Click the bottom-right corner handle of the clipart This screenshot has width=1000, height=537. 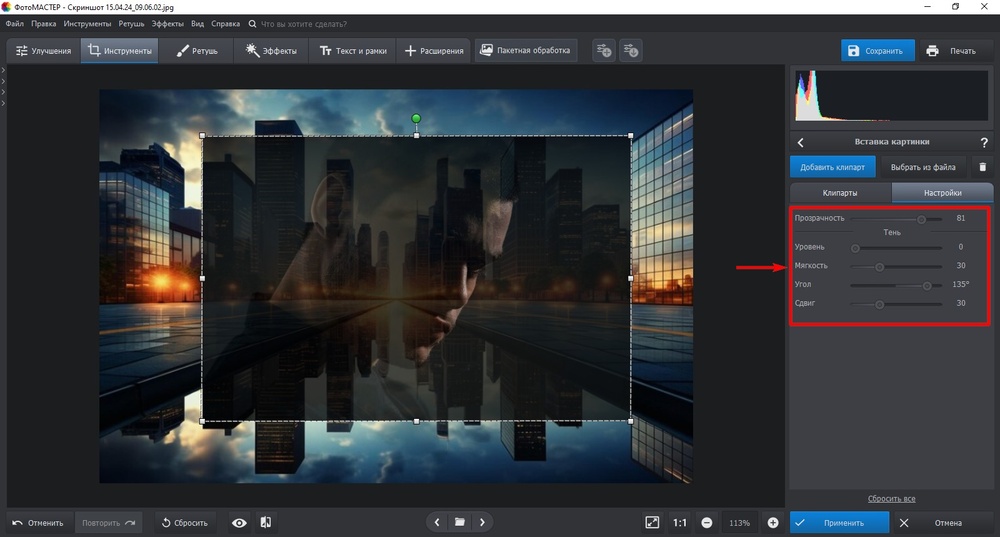point(631,421)
